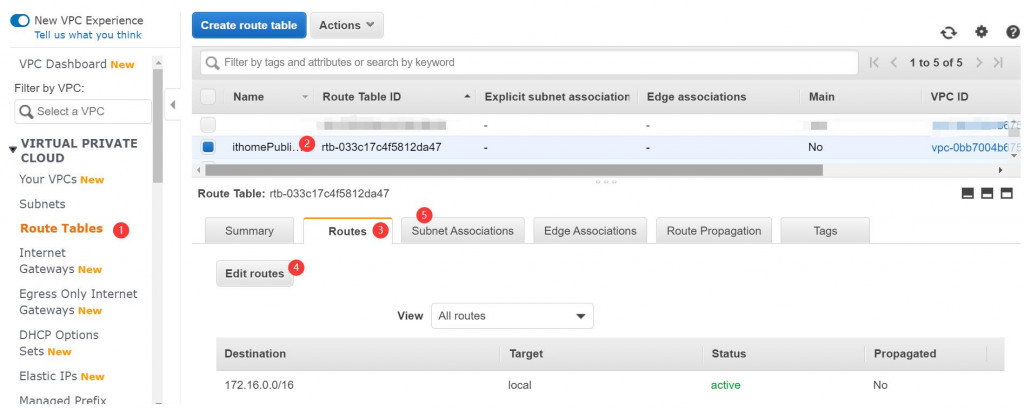Minimize the details pane layout icon
The width and height of the screenshot is (1024, 411).
[968, 193]
